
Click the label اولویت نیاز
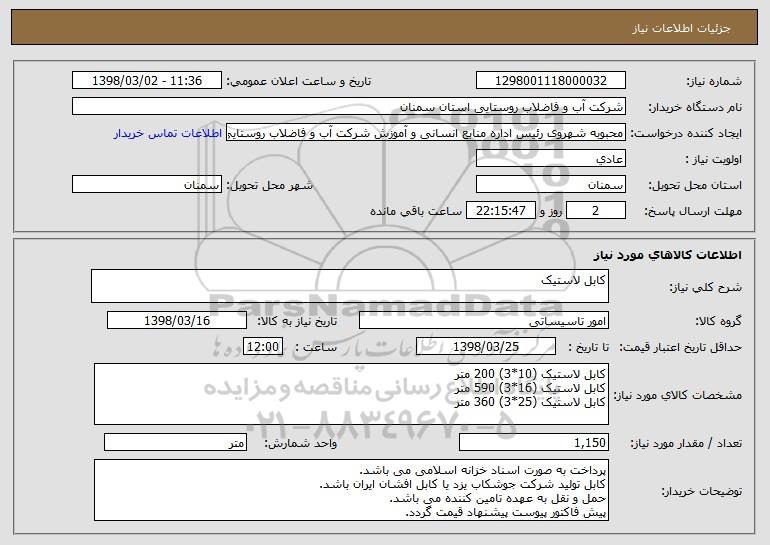click(x=714, y=160)
